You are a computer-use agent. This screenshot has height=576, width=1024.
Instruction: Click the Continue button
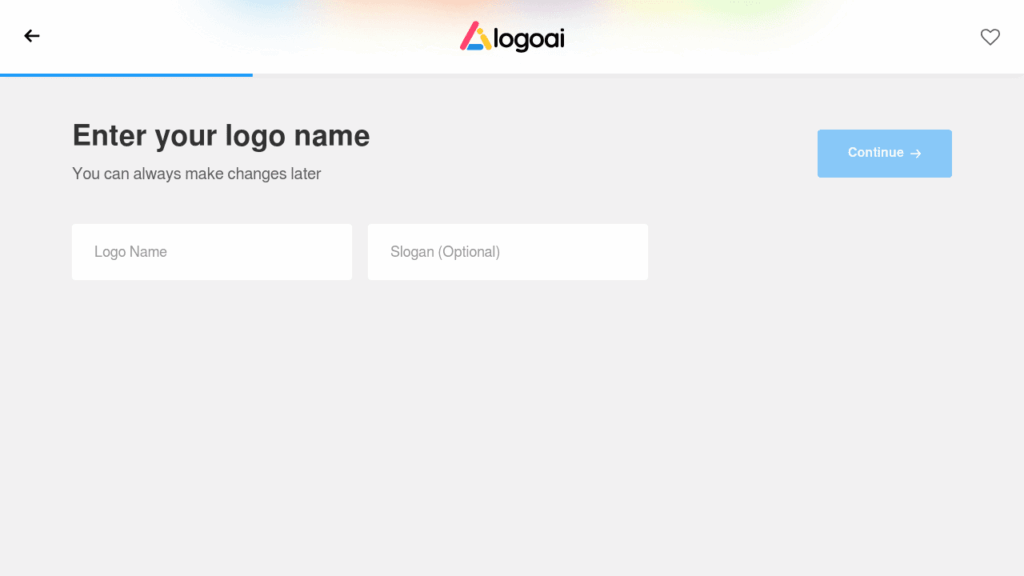coord(884,153)
